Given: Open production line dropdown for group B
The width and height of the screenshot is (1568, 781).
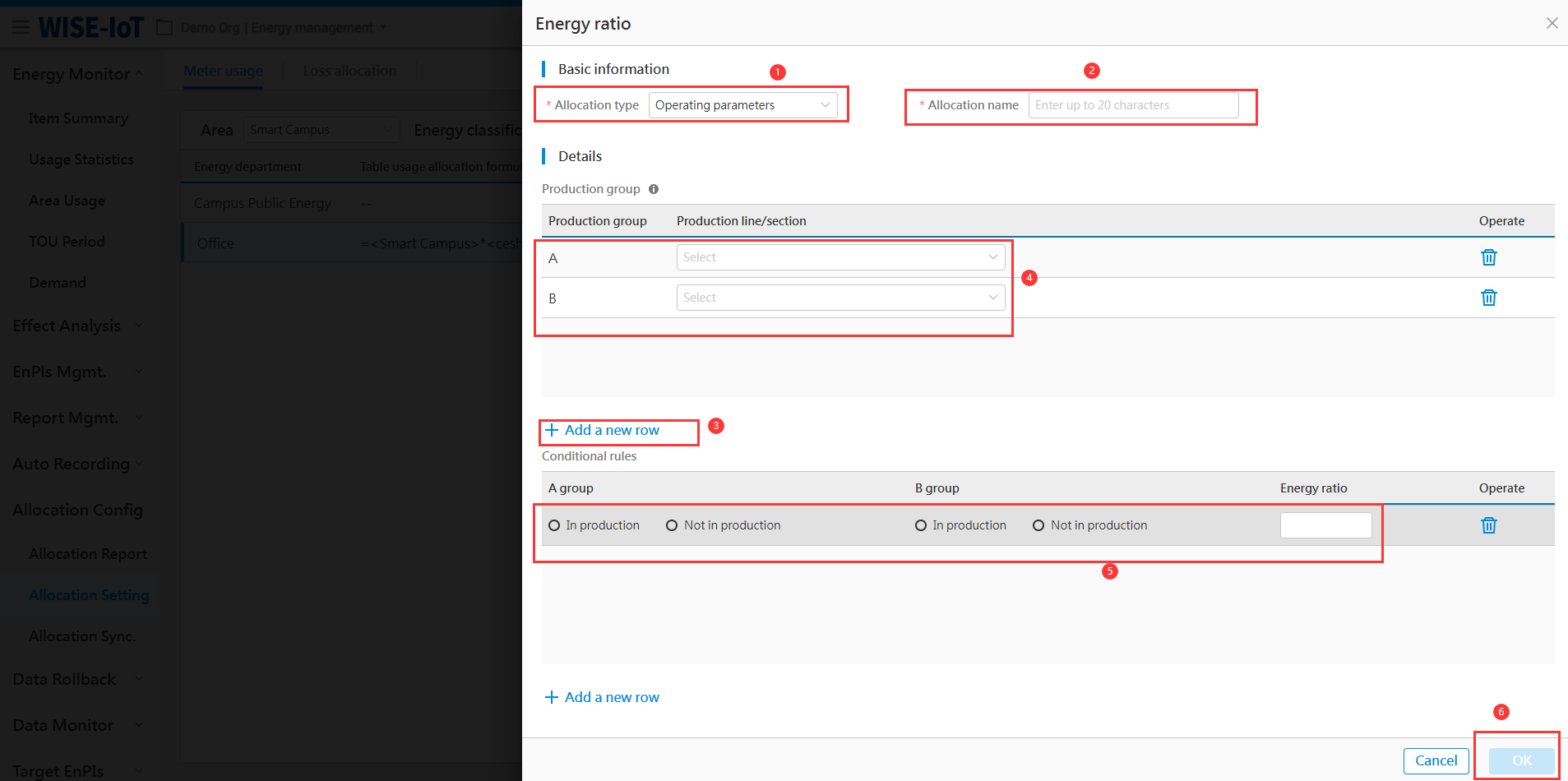Looking at the screenshot, I should tap(840, 298).
